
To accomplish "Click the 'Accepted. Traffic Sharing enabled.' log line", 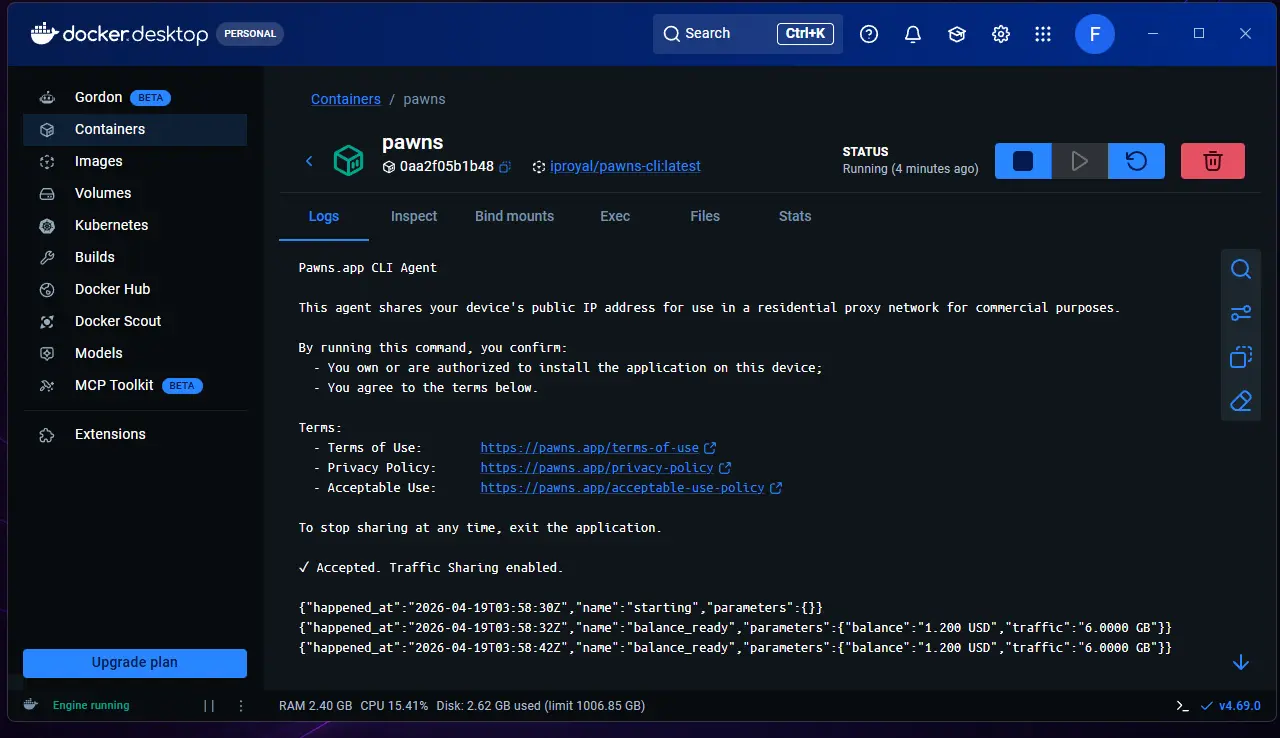I will coord(431,567).
